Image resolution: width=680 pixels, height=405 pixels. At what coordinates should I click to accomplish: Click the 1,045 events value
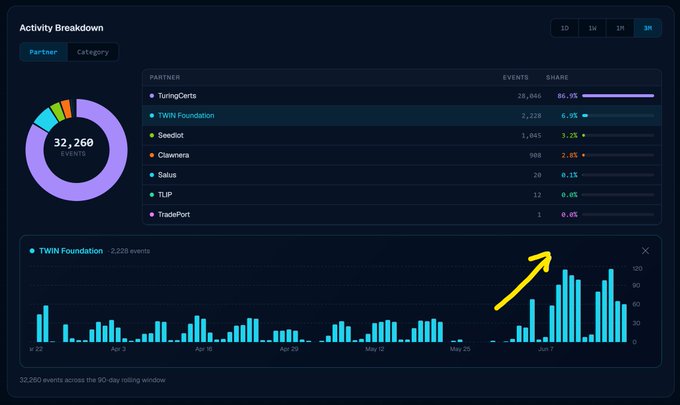coord(531,135)
